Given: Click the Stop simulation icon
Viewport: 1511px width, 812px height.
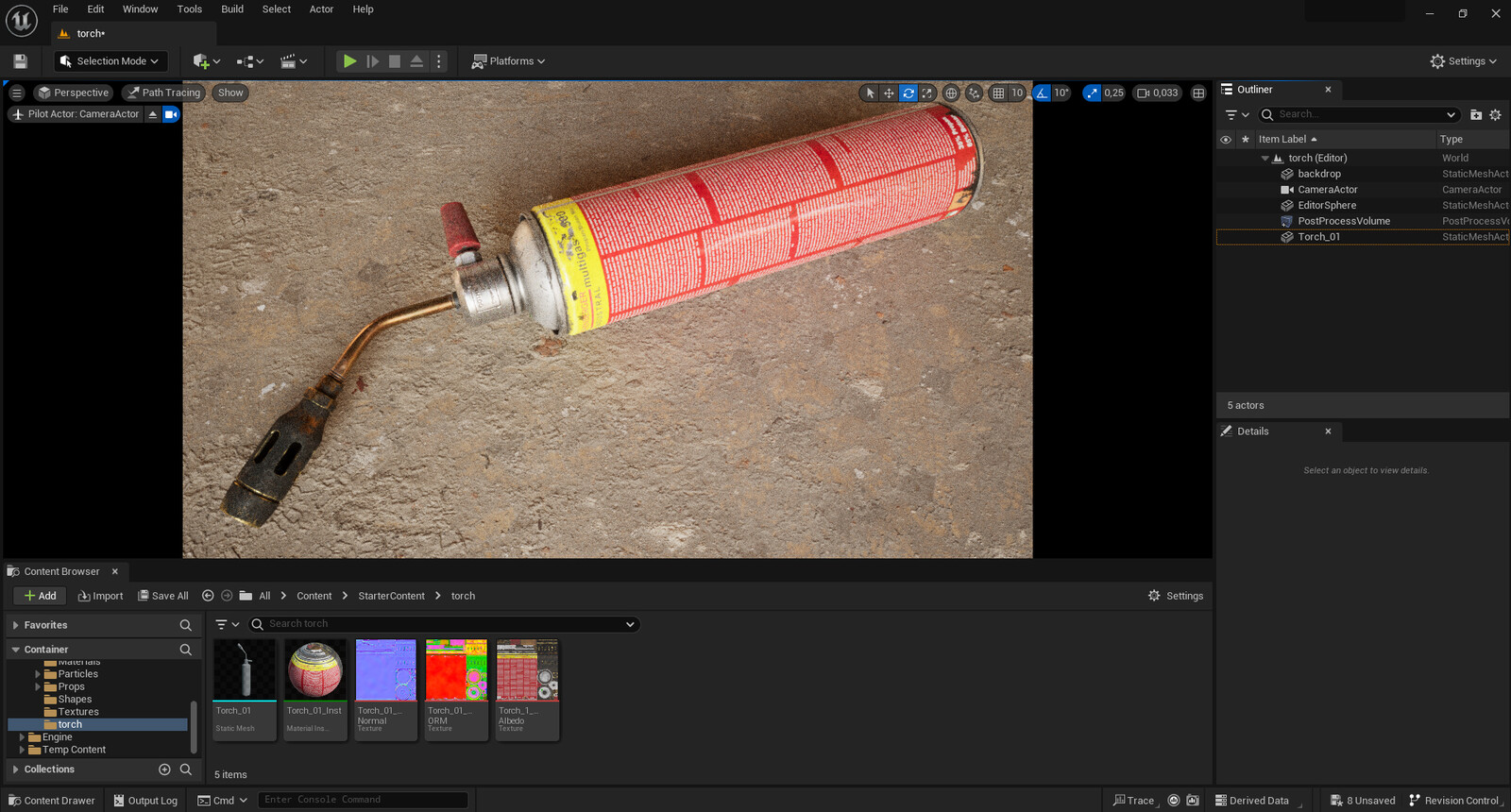Looking at the screenshot, I should point(395,61).
